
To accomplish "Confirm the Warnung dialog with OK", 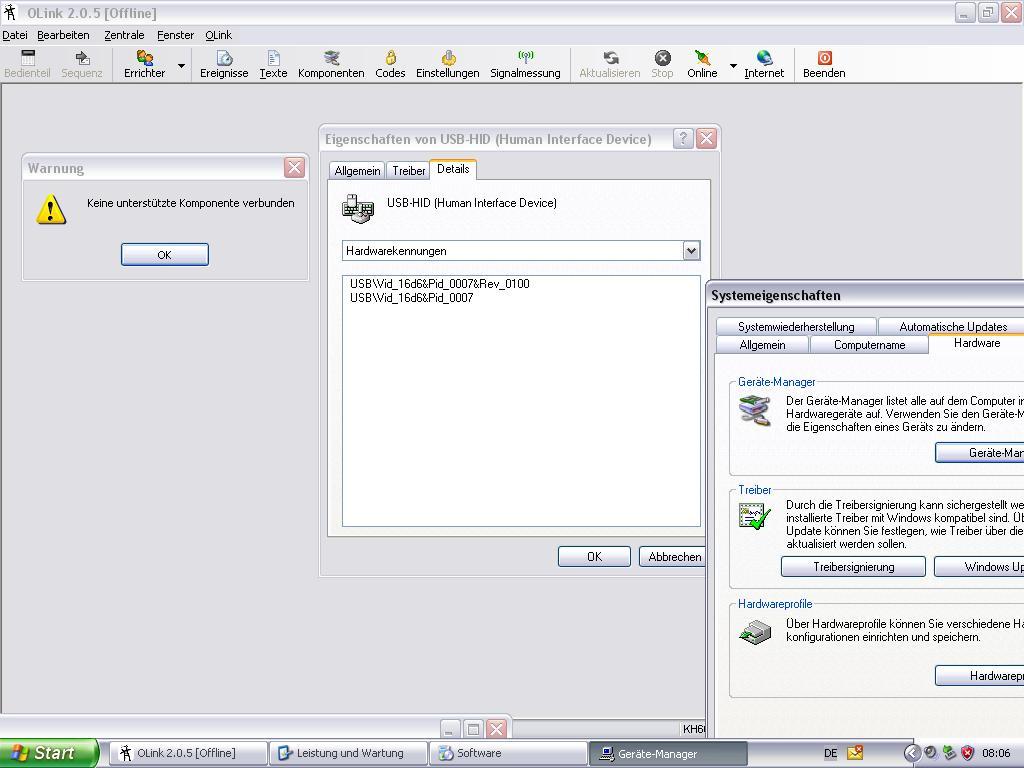I will click(x=164, y=255).
